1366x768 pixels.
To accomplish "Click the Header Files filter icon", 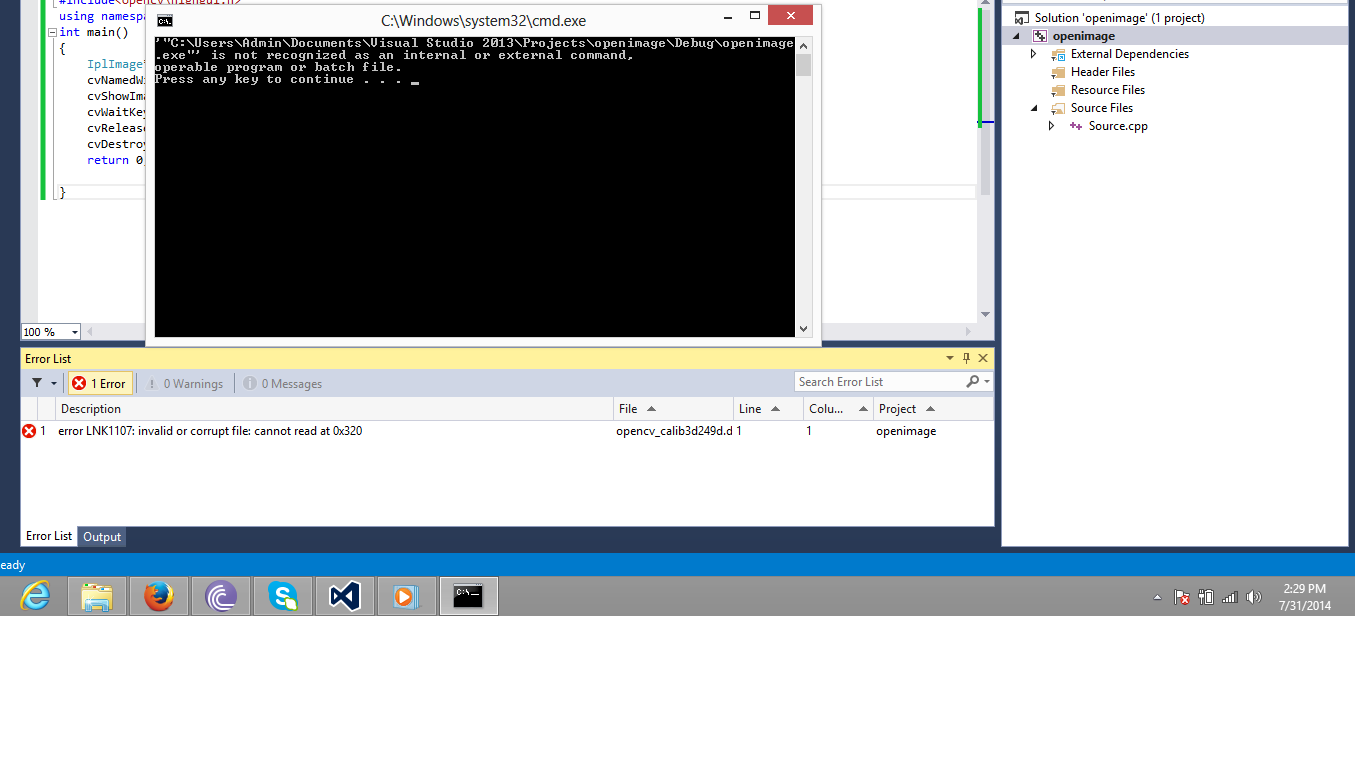I will pyautogui.click(x=1058, y=72).
